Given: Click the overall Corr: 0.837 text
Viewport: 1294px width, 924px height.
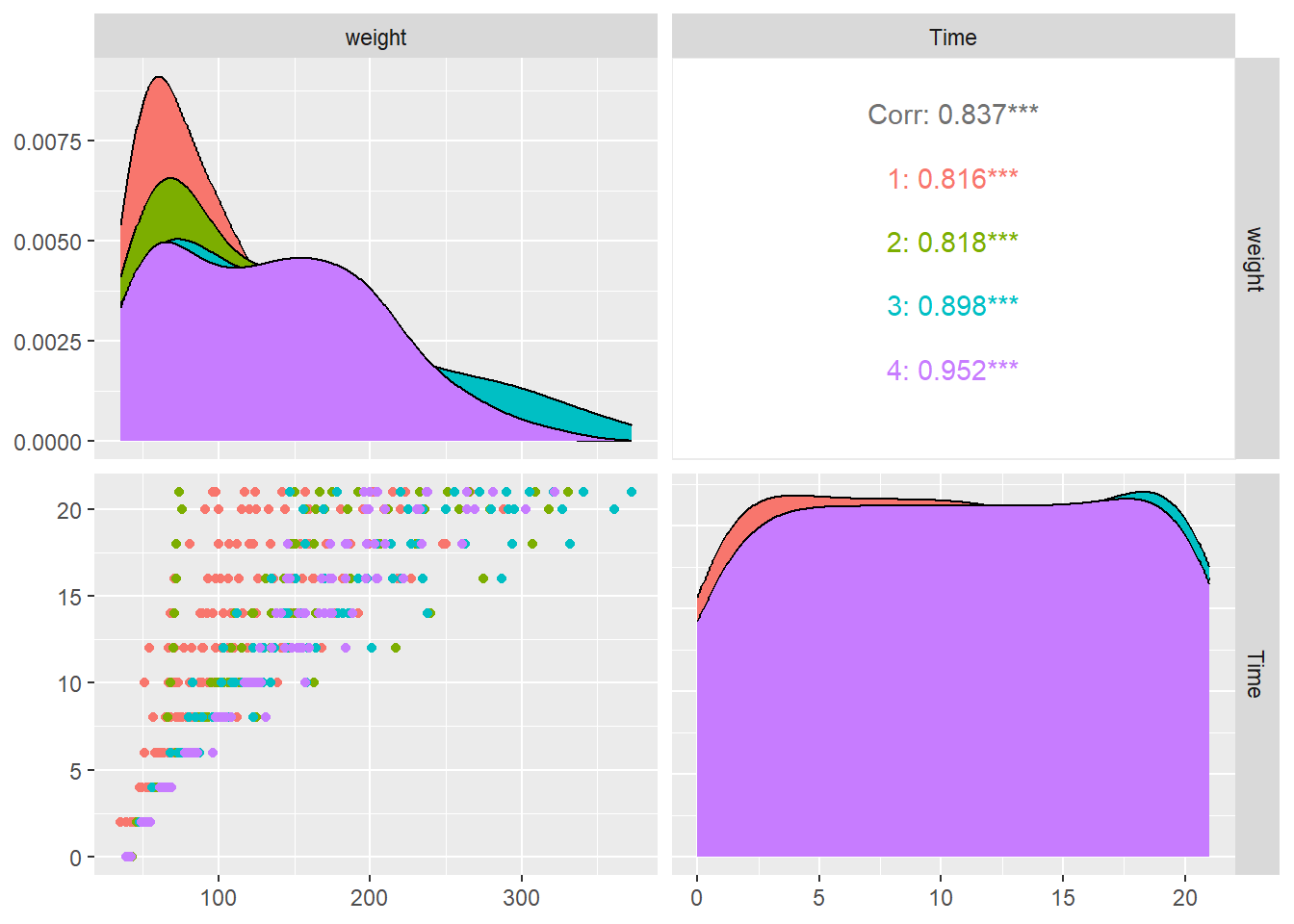Looking at the screenshot, I should point(952,115).
